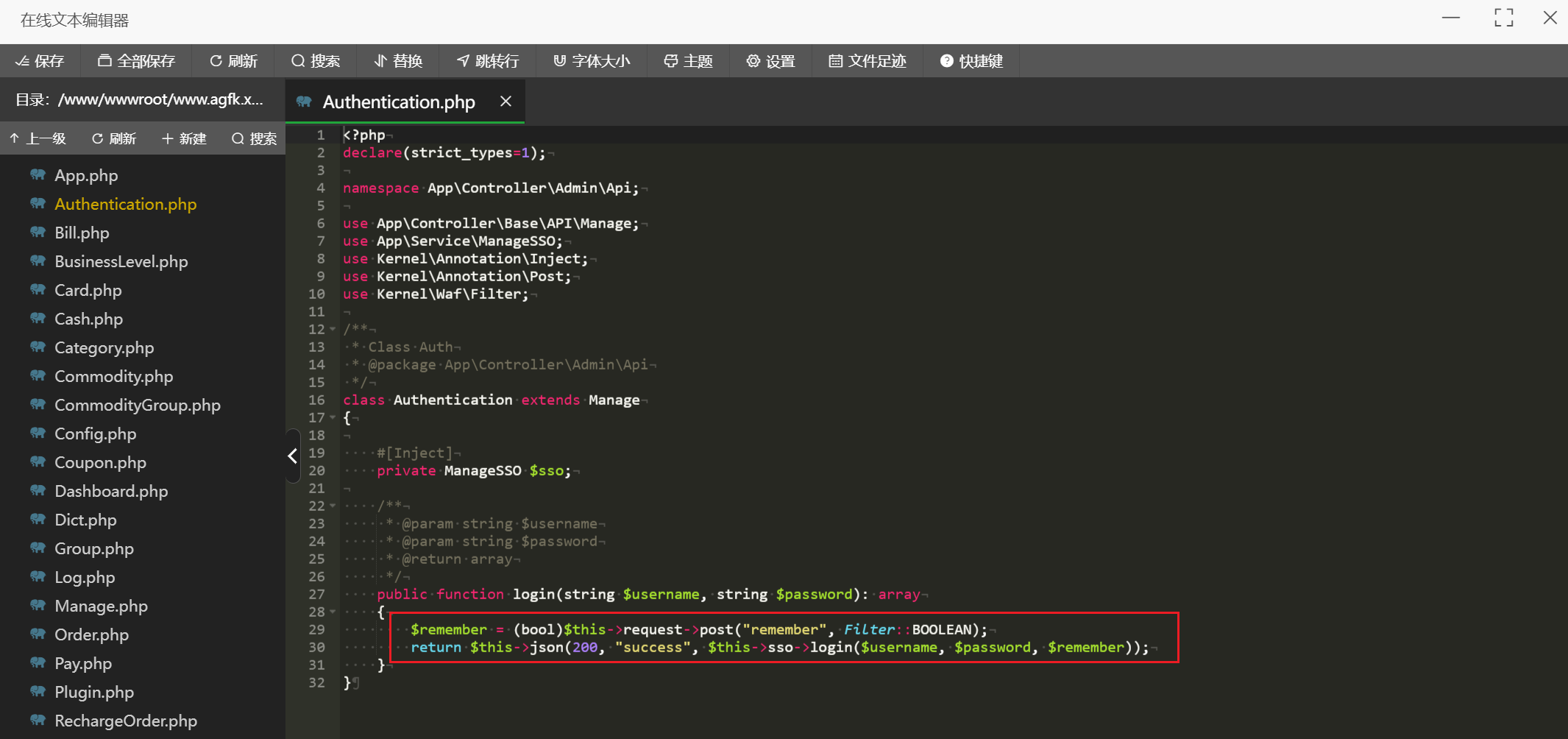Fold the class body at line 17
Viewport: 1568px width, 739px height.
[x=333, y=418]
